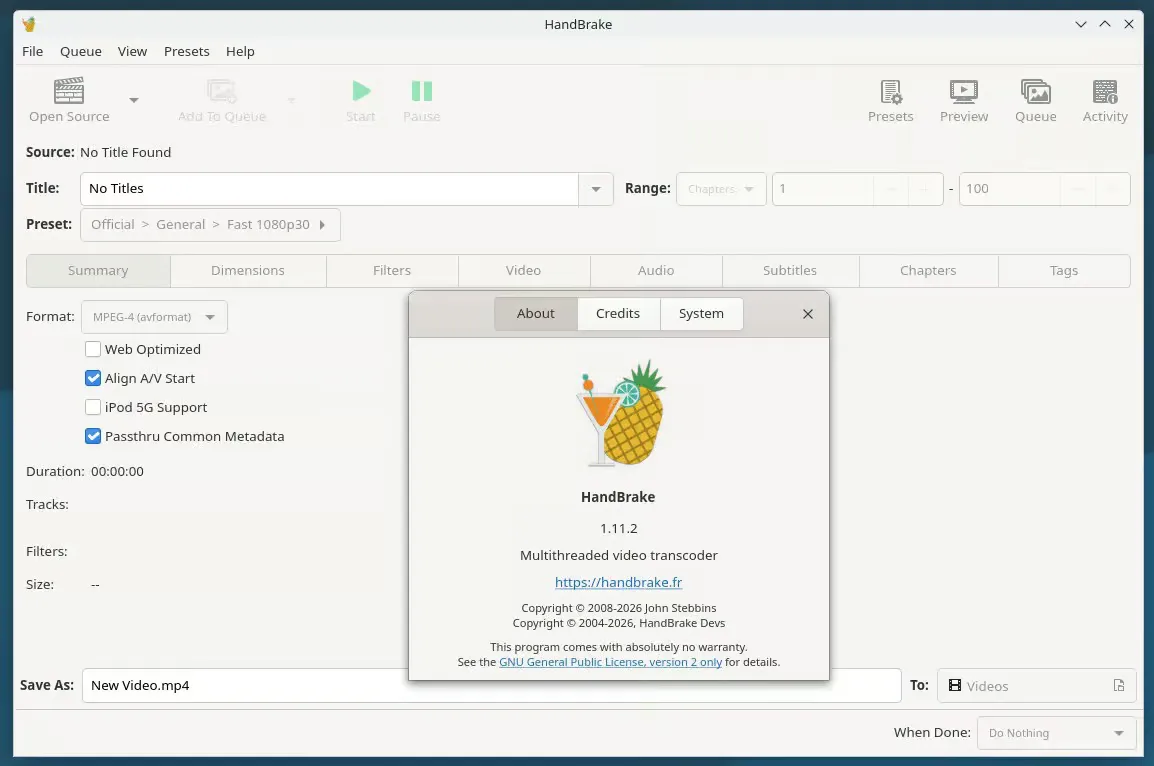Open the Preview window icon
The image size is (1154, 766).
coord(963,92)
